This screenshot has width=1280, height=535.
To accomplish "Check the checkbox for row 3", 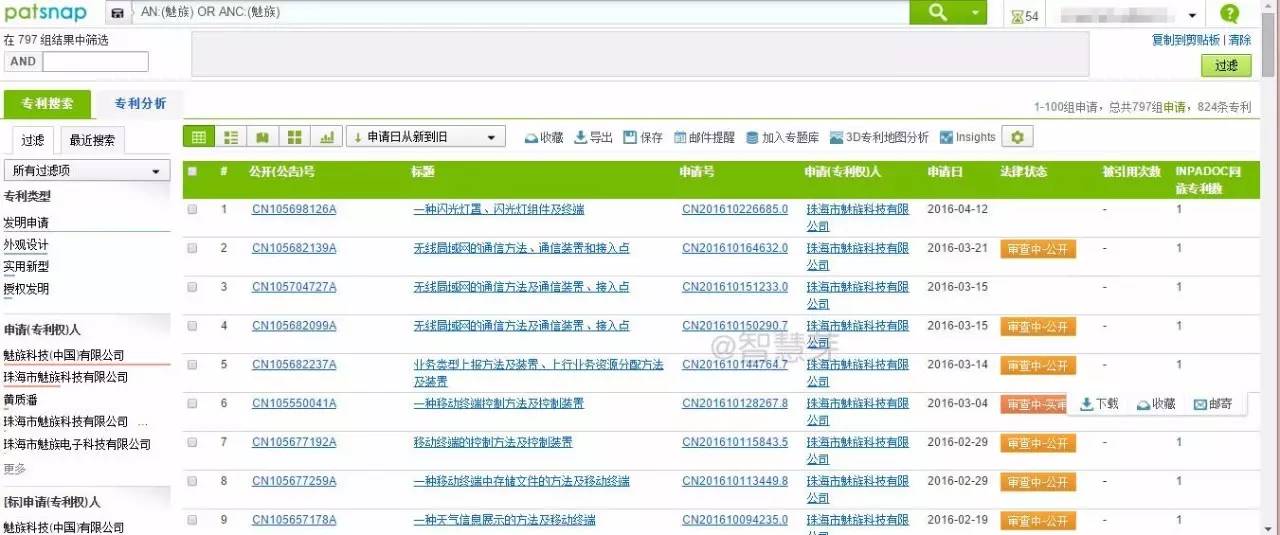I will click(192, 288).
